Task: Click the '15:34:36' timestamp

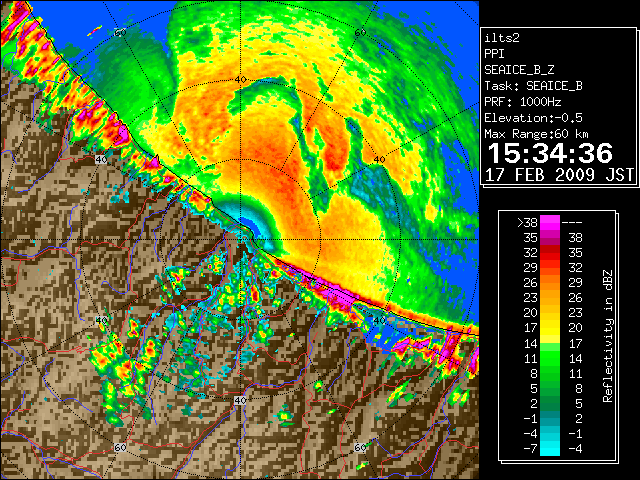Action: point(550,153)
